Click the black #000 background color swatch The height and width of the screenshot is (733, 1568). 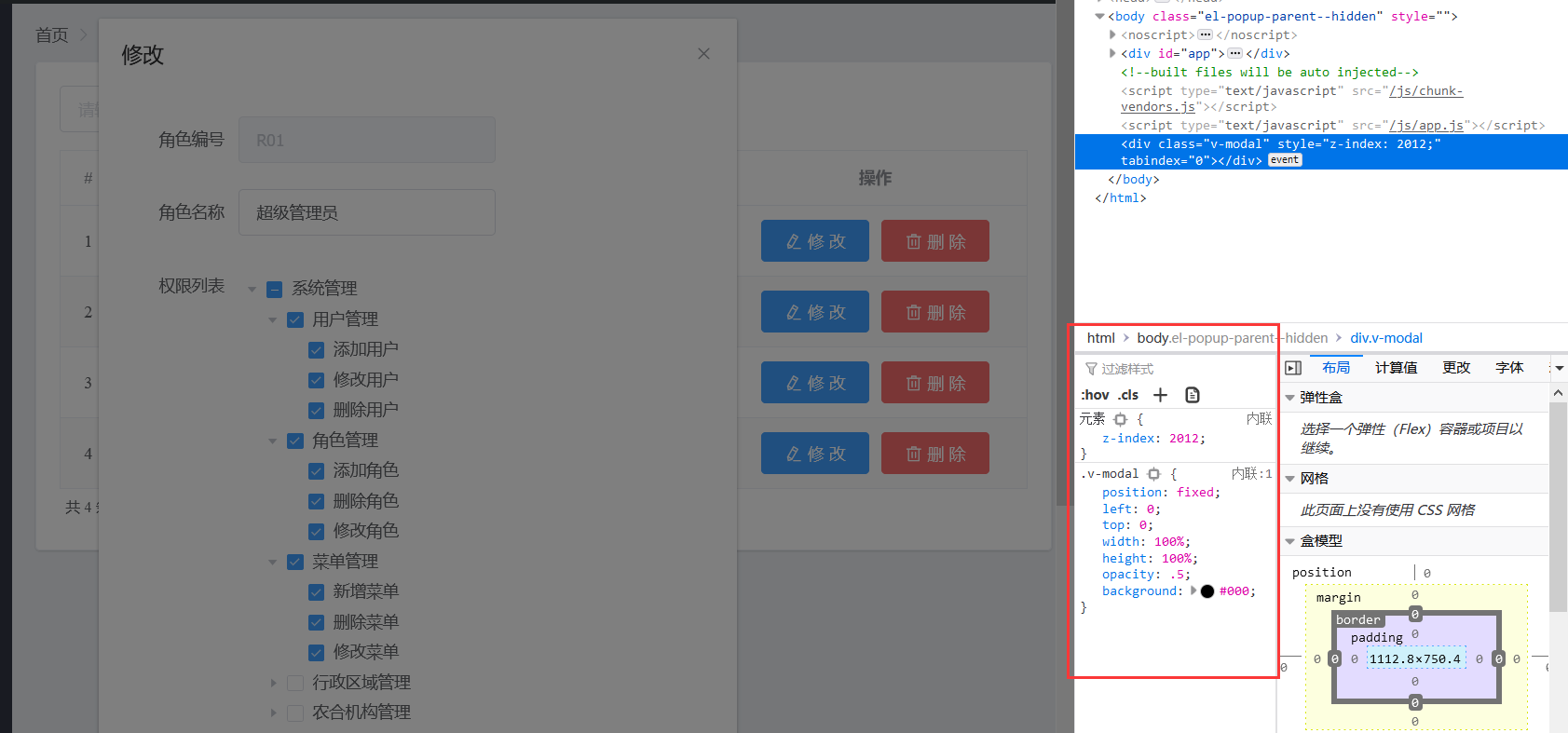(1207, 591)
